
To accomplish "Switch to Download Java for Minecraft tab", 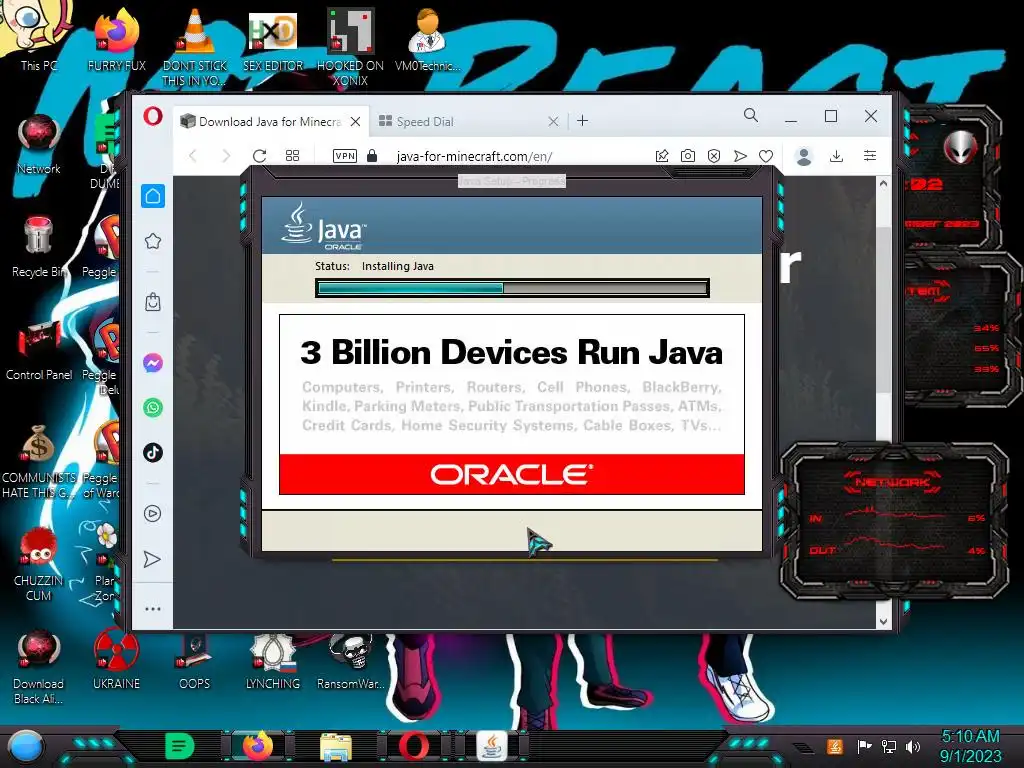I will [x=270, y=121].
